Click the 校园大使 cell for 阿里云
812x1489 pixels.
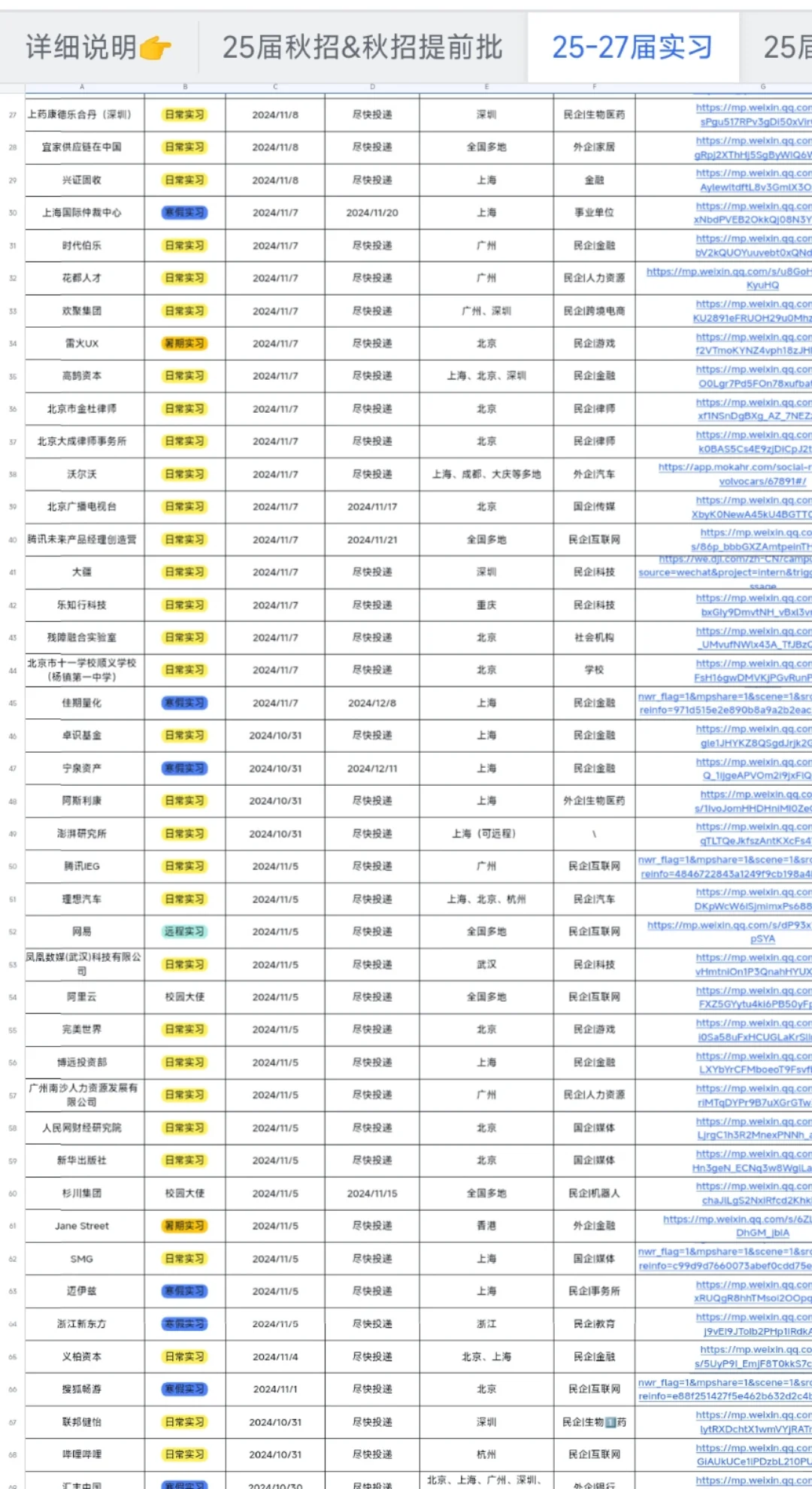(x=185, y=997)
